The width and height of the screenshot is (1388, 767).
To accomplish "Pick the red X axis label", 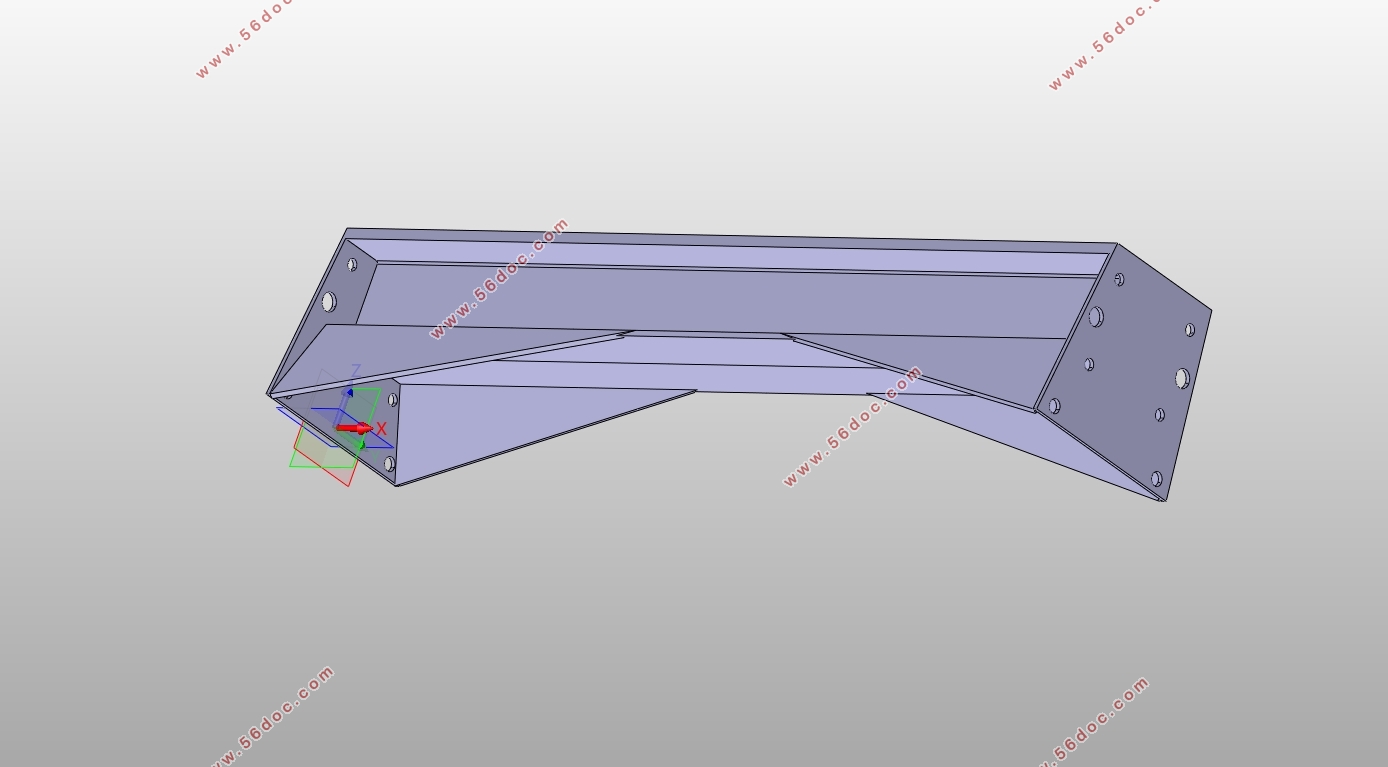I will pyautogui.click(x=381, y=429).
